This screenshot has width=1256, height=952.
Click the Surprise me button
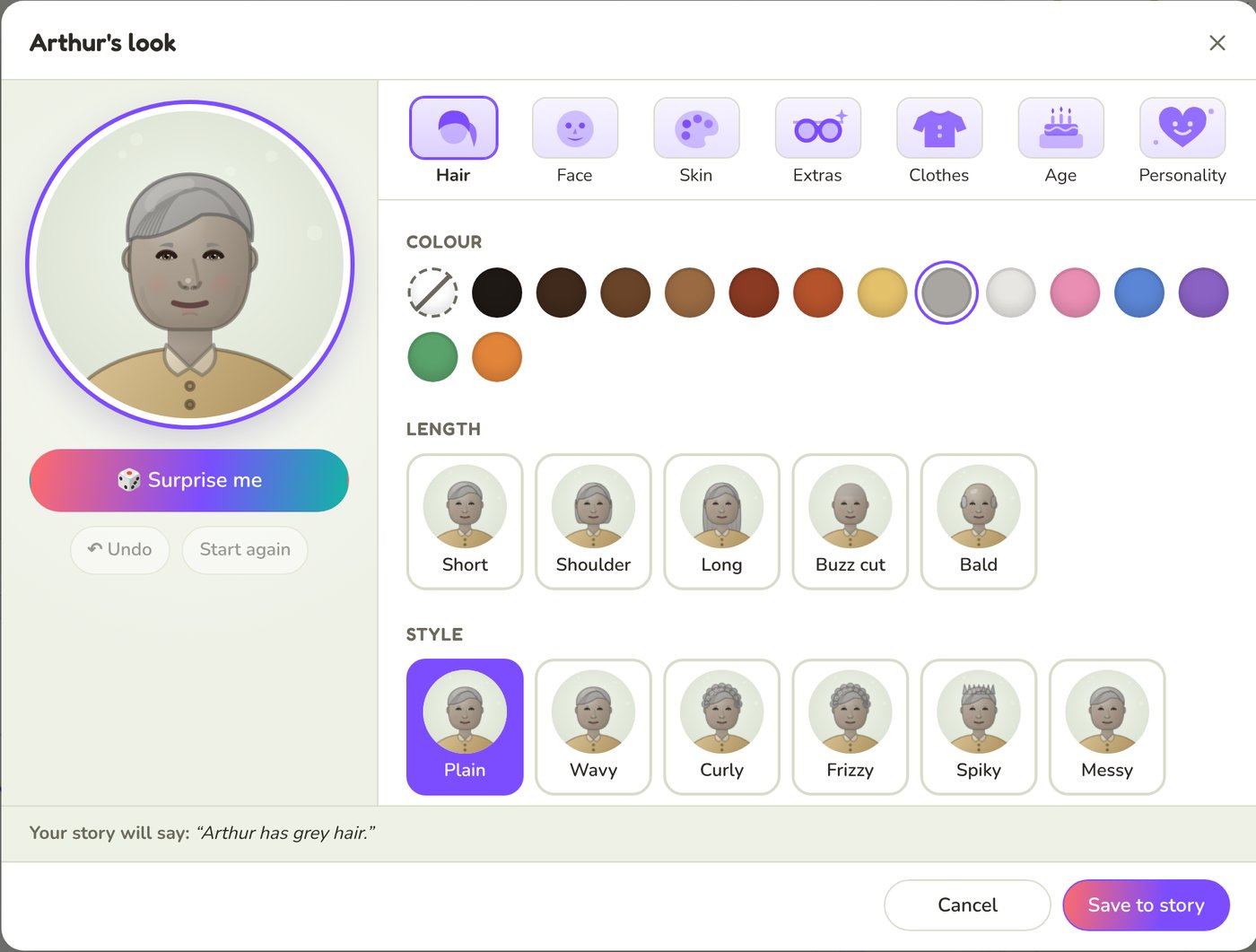189,480
